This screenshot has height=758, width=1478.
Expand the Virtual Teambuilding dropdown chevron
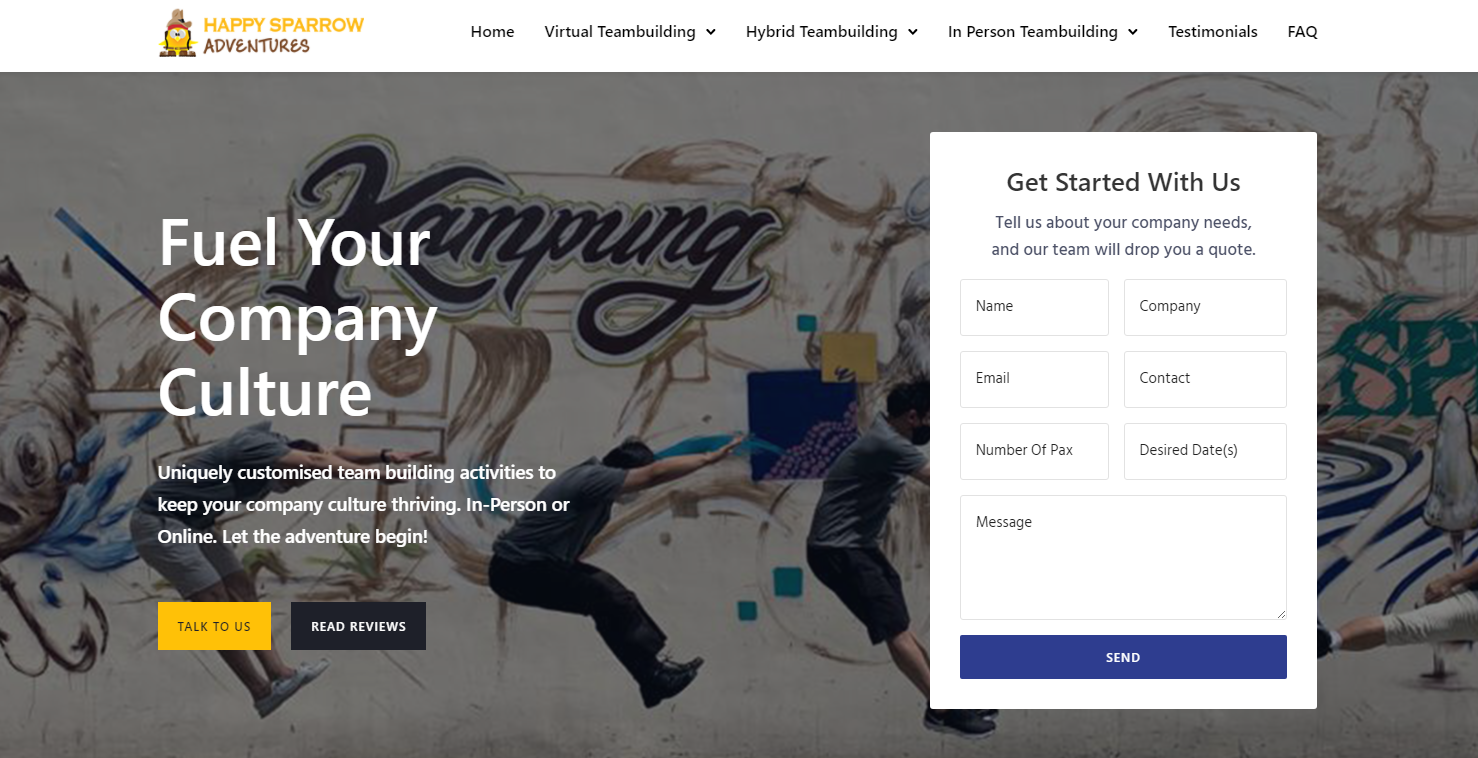click(x=710, y=32)
